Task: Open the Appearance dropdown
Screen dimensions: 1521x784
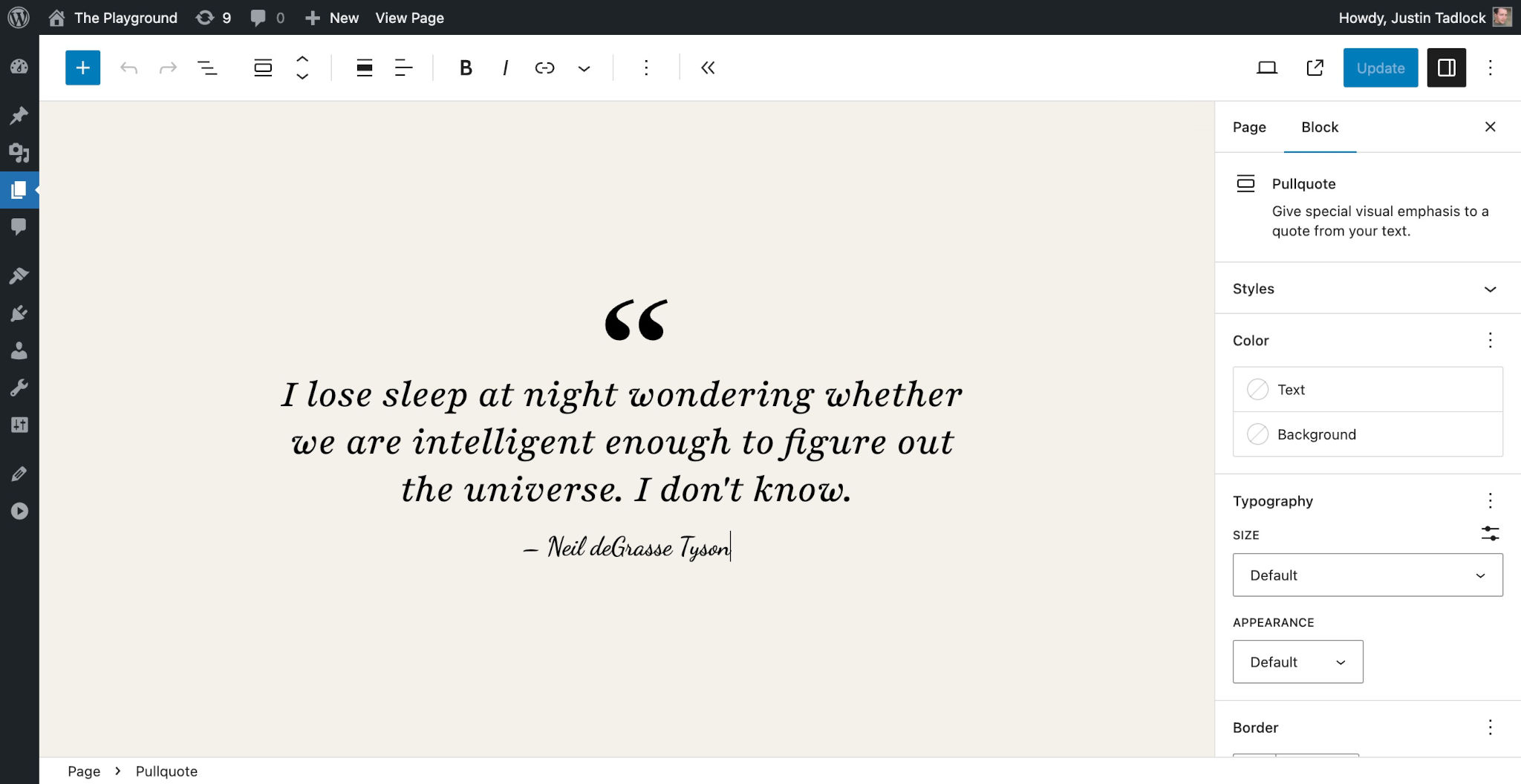Action: [x=1297, y=661]
